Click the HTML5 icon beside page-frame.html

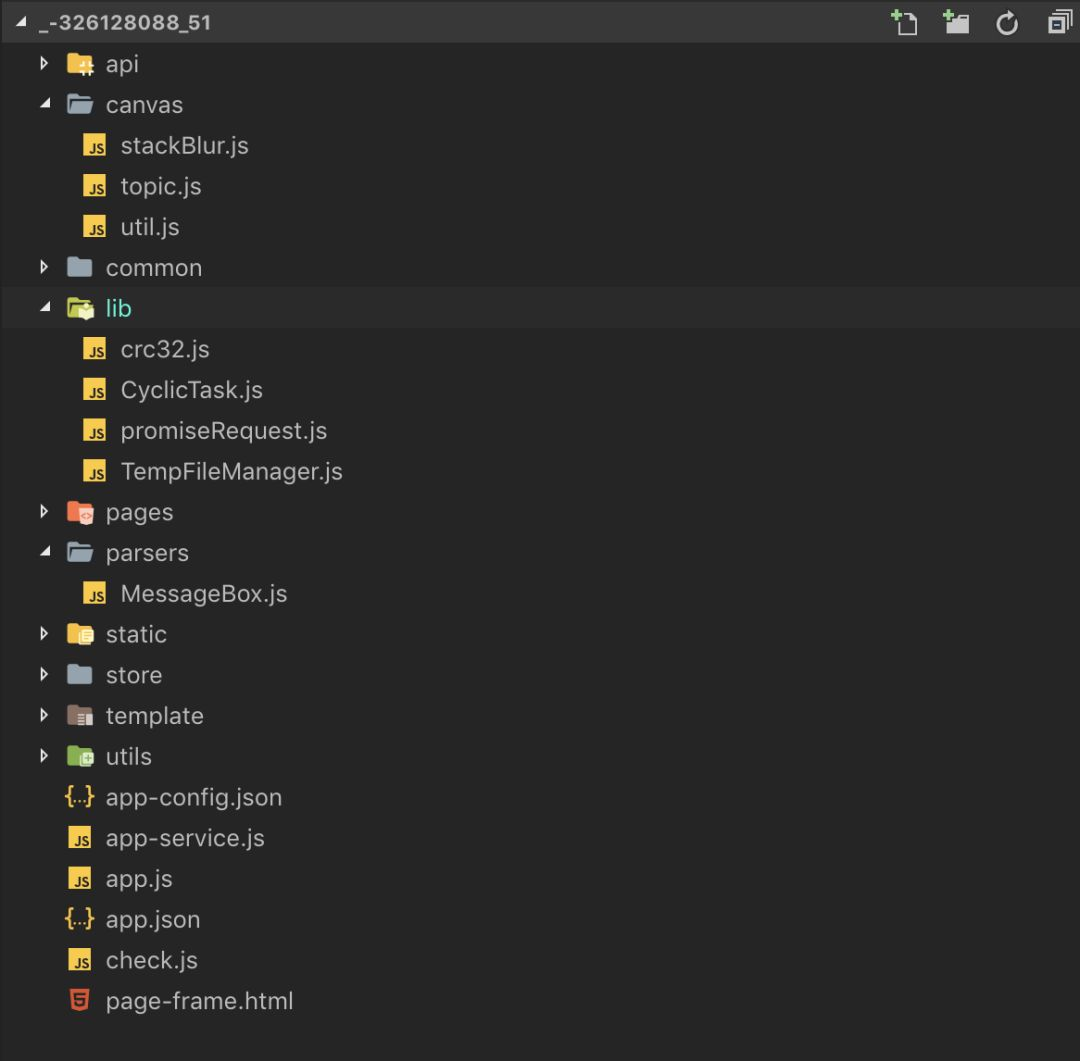pyautogui.click(x=80, y=1000)
